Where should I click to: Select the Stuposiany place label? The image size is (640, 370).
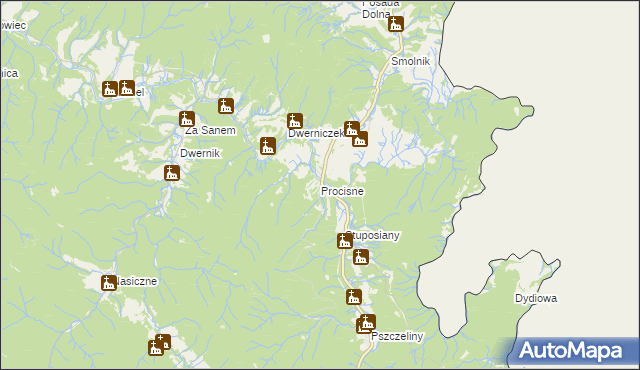372,235
